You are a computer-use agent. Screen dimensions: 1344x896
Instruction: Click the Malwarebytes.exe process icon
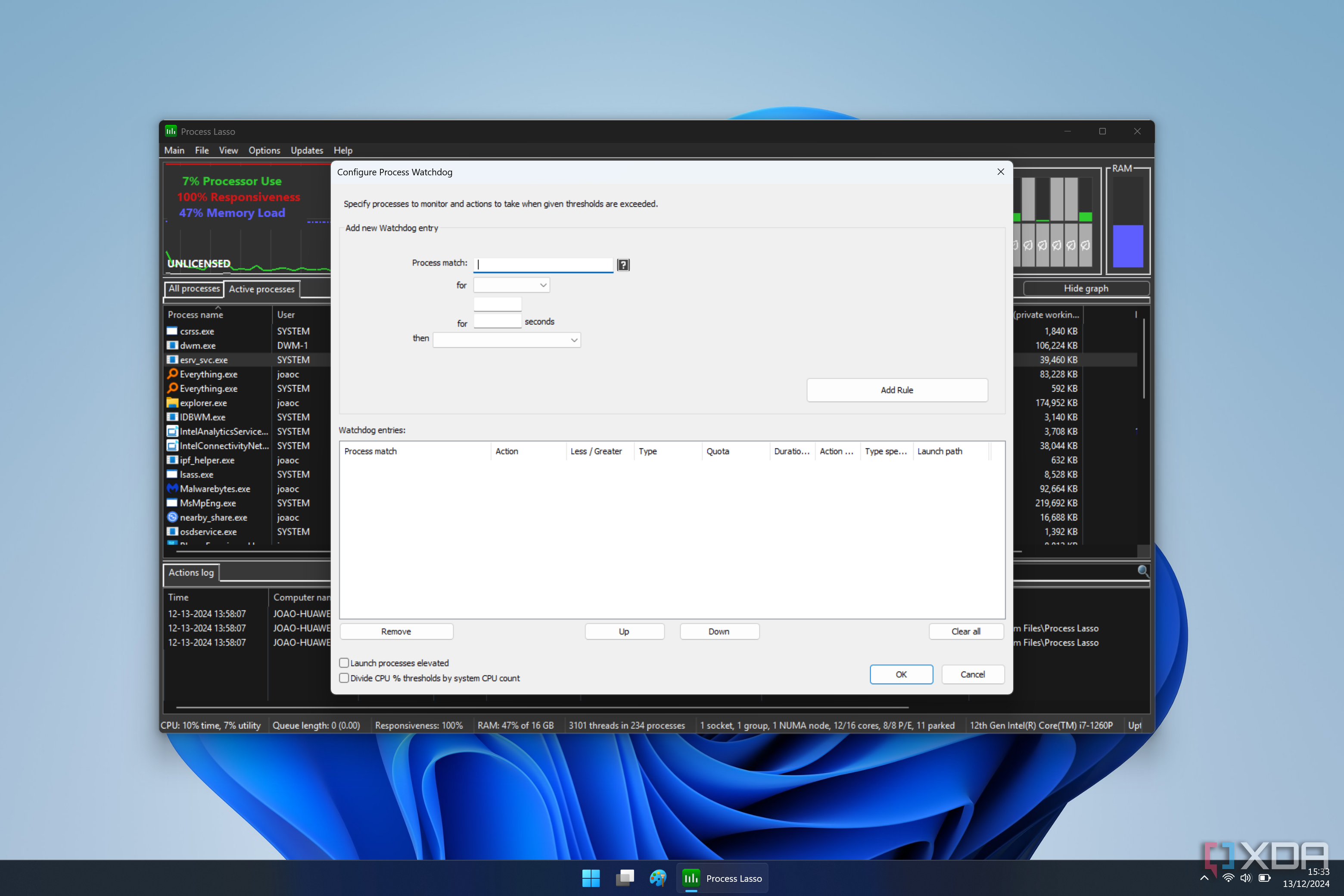coord(172,488)
